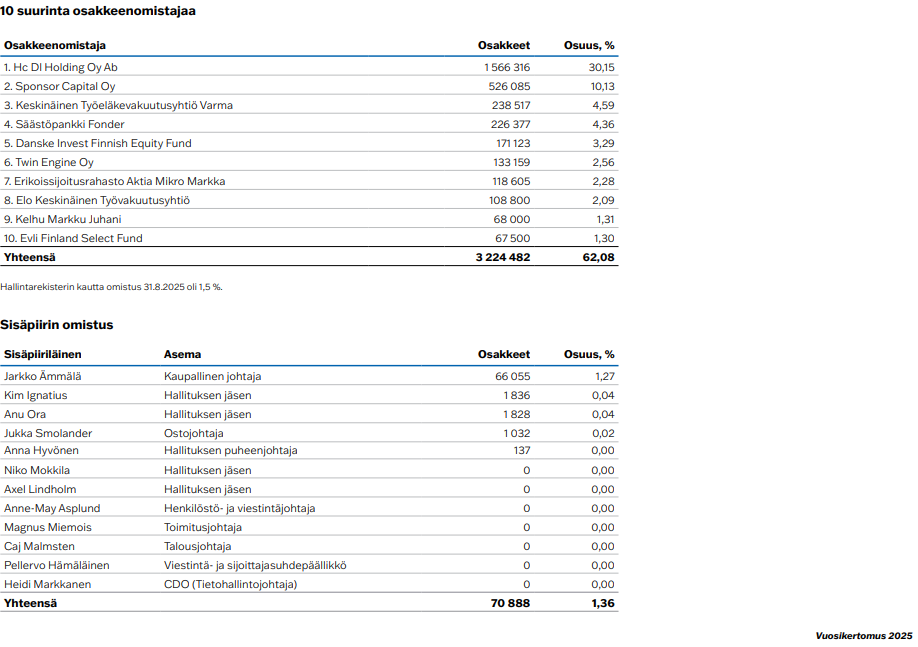Click the 'Vuosikertomus 2025' footer text

(863, 635)
